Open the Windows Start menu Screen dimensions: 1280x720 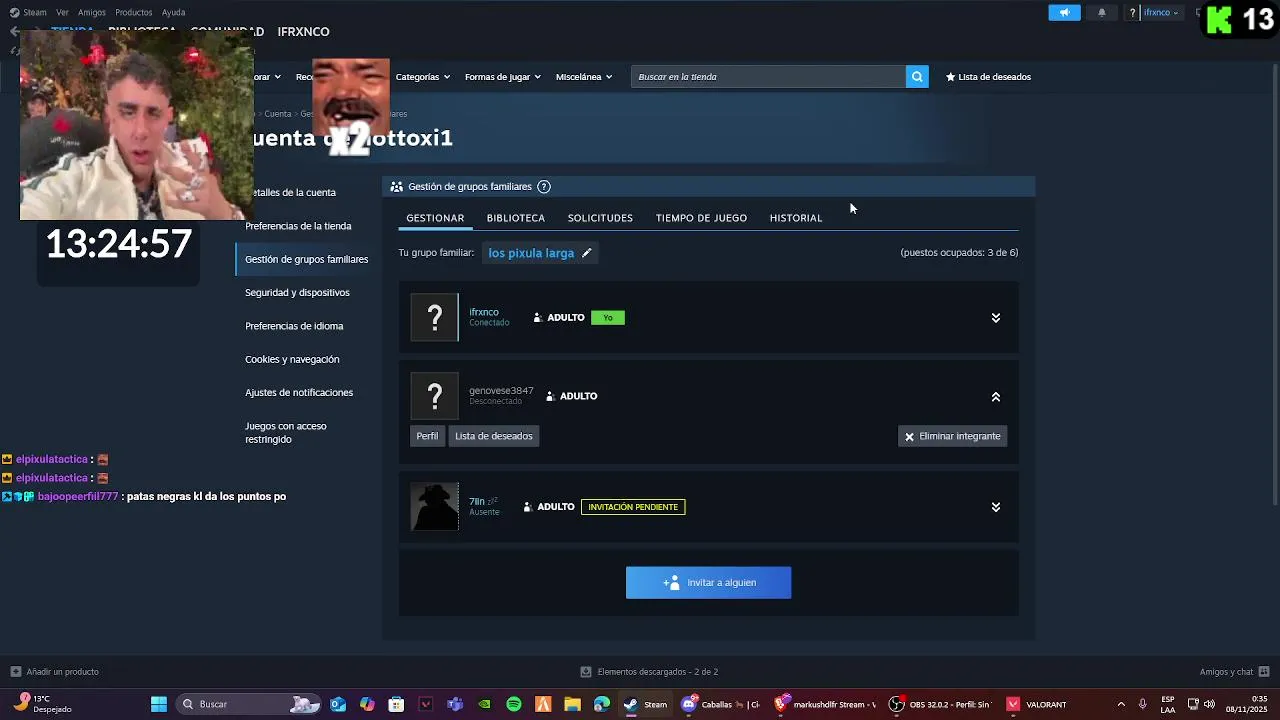click(158, 704)
